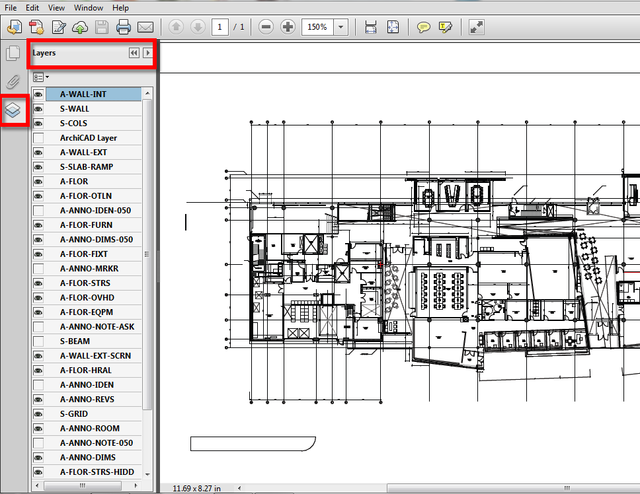Select the S-SLAB-RAMP layer name
The width and height of the screenshot is (640, 494).
87,167
